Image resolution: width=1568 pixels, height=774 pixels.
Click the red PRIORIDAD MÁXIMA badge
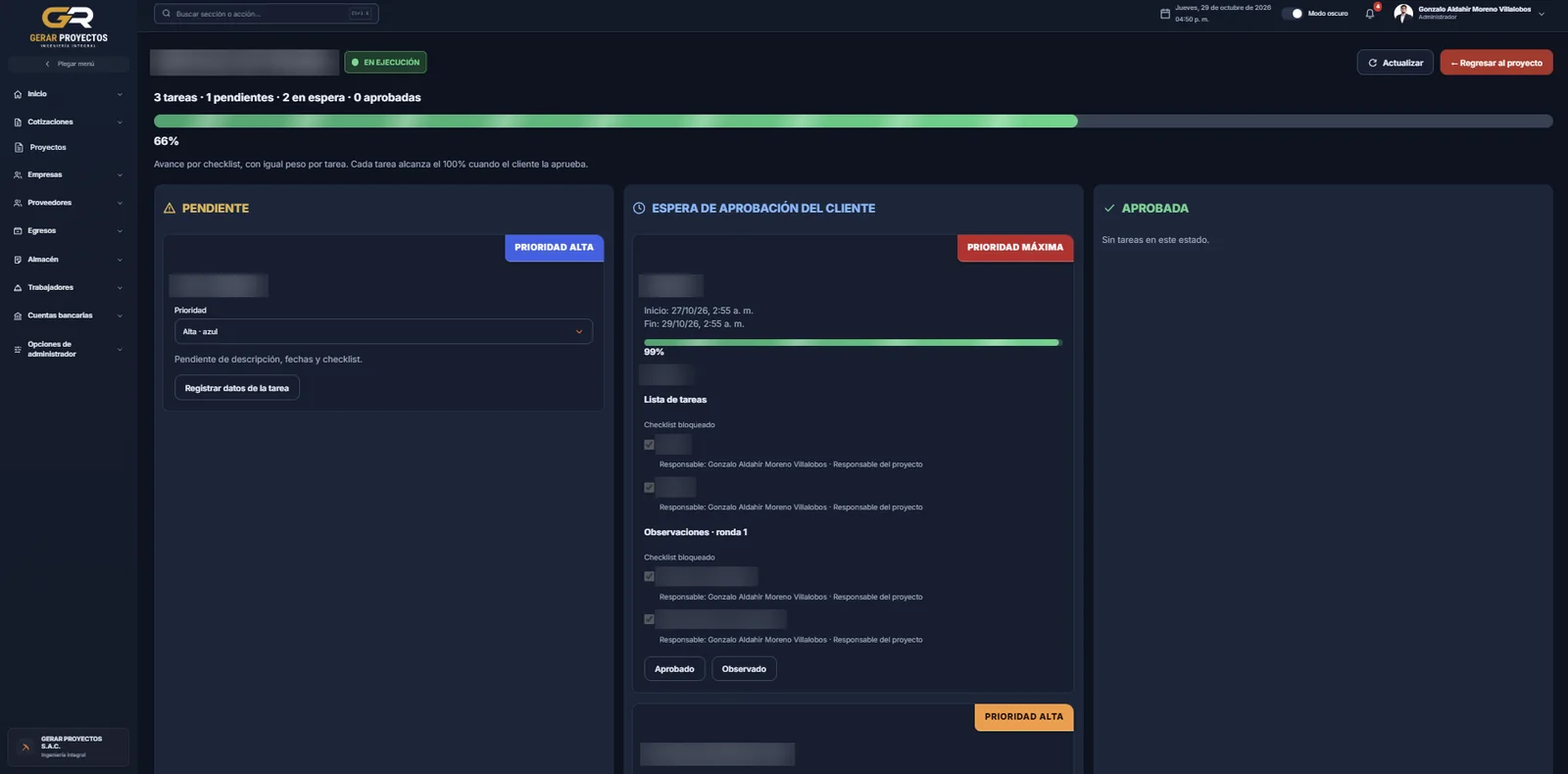tap(1015, 248)
